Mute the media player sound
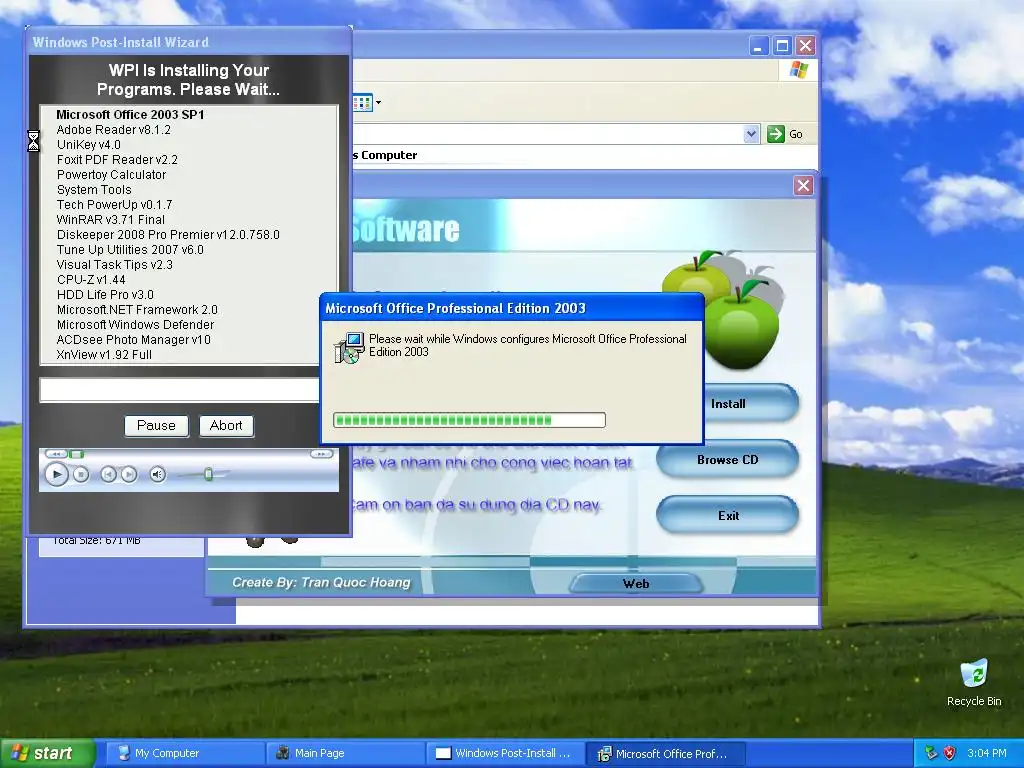The image size is (1024, 768). coord(157,475)
